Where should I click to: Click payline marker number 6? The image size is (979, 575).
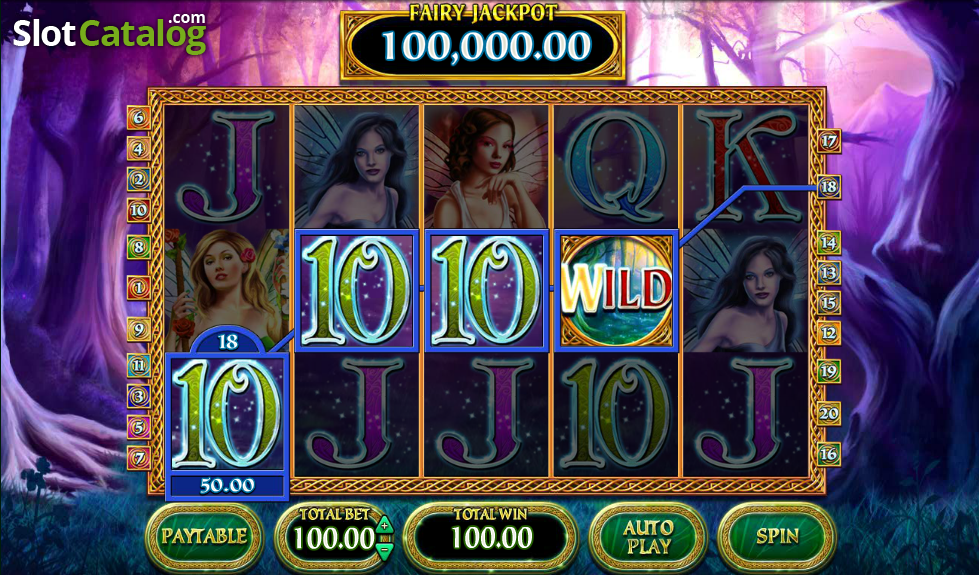(x=139, y=117)
